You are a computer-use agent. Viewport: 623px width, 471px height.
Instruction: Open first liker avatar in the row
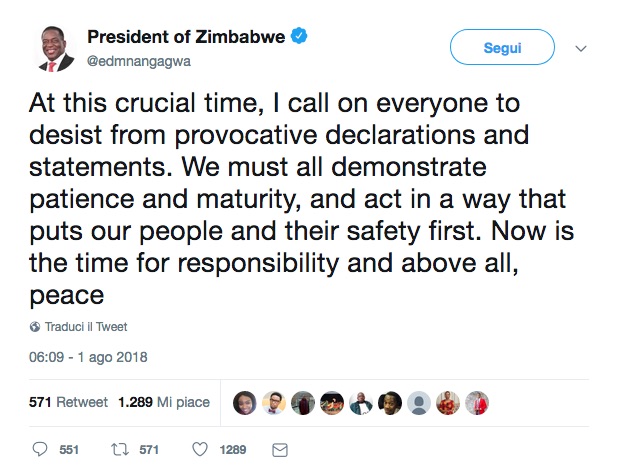[x=245, y=402]
